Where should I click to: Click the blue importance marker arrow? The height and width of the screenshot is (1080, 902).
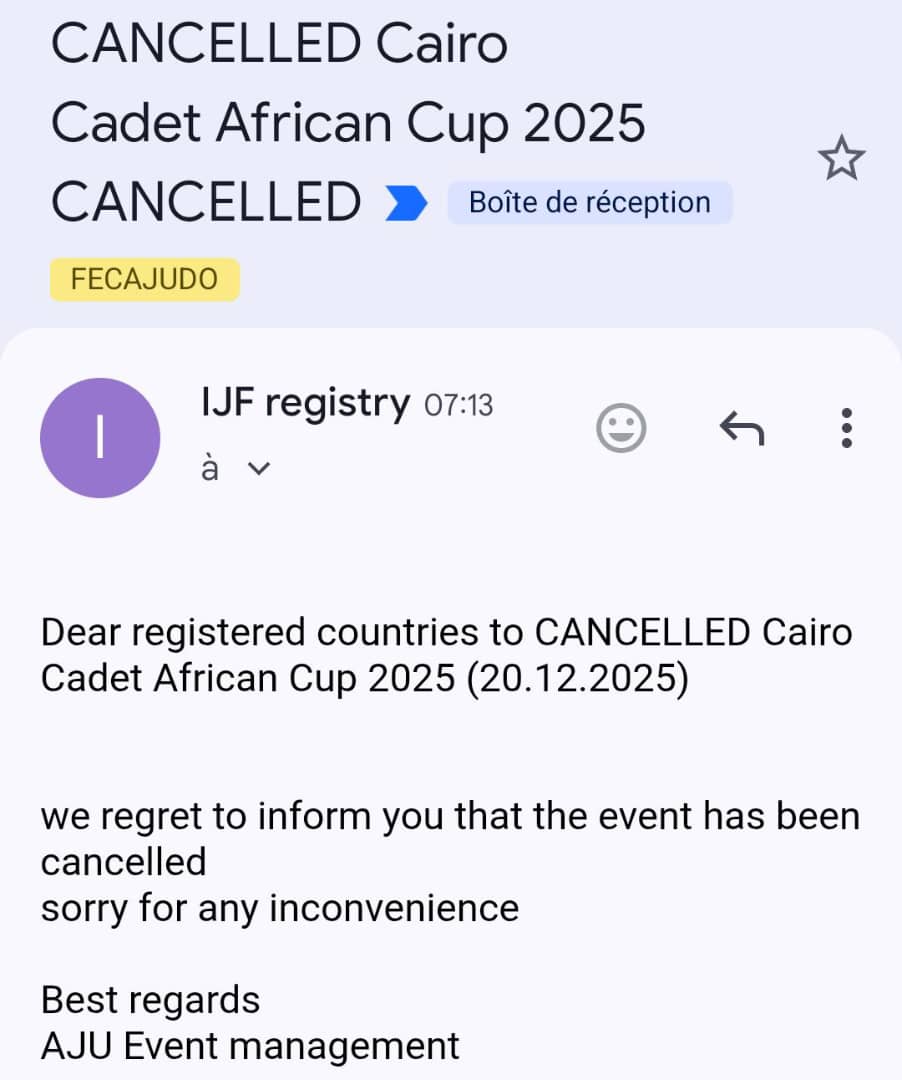pyautogui.click(x=406, y=203)
